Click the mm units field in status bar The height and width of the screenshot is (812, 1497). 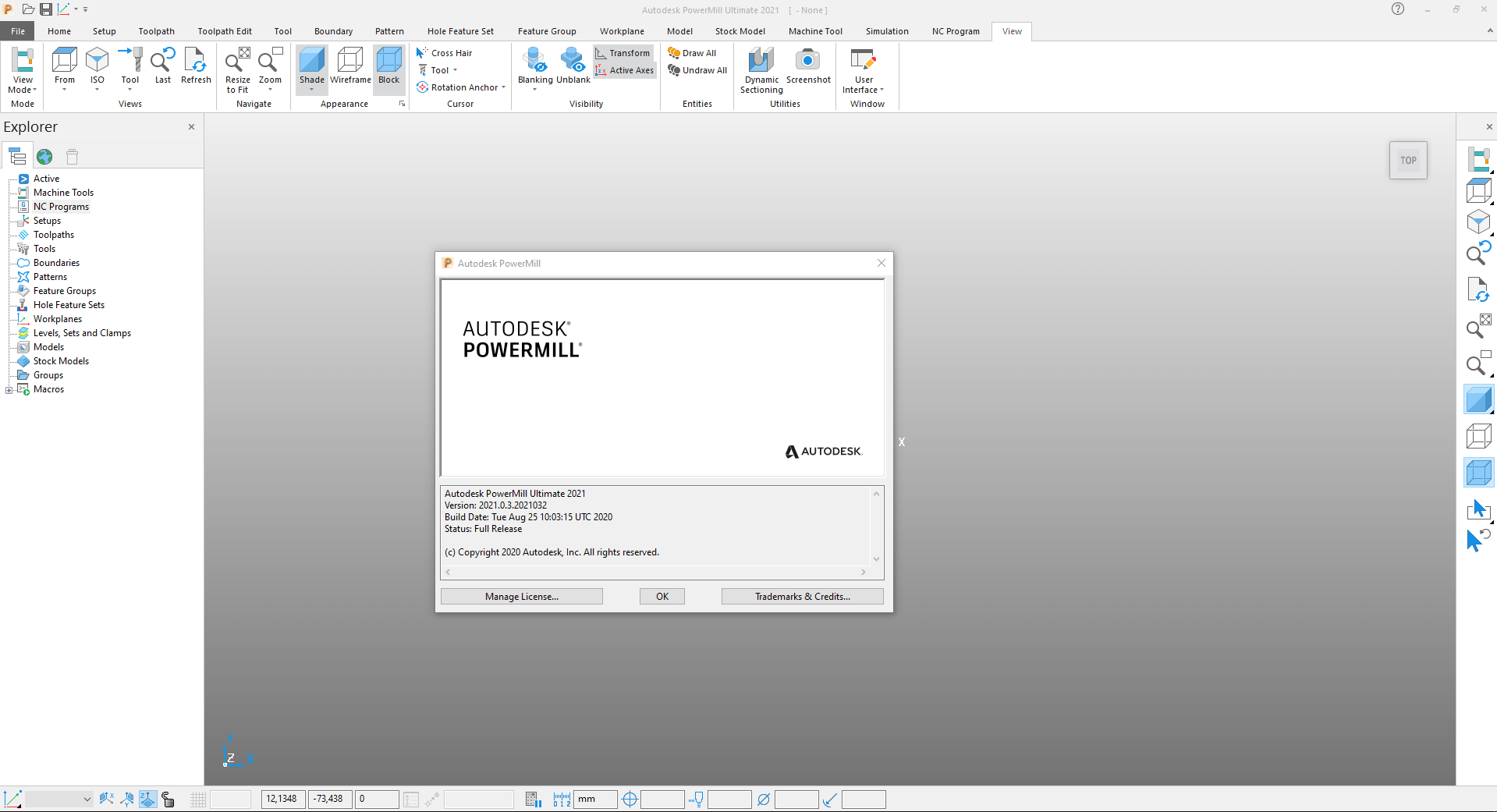pyautogui.click(x=595, y=800)
